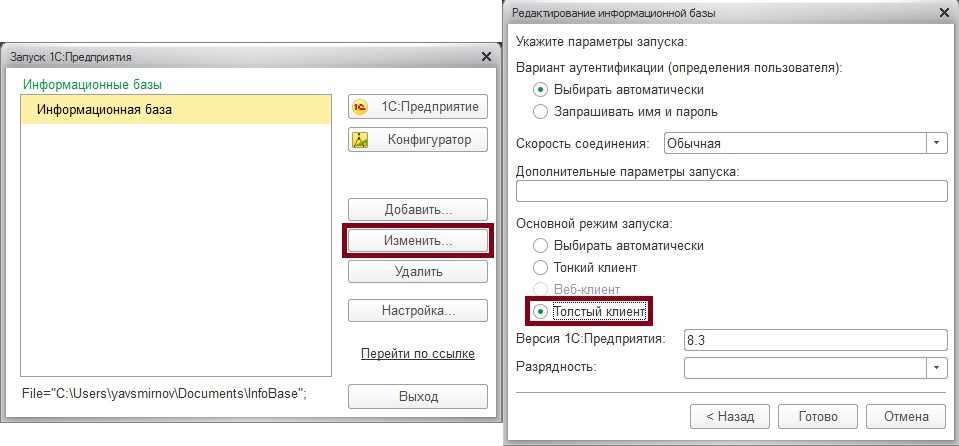The height and width of the screenshot is (446, 959).
Task: Launch 1С:Предприятие button with logo
Action: [418, 107]
